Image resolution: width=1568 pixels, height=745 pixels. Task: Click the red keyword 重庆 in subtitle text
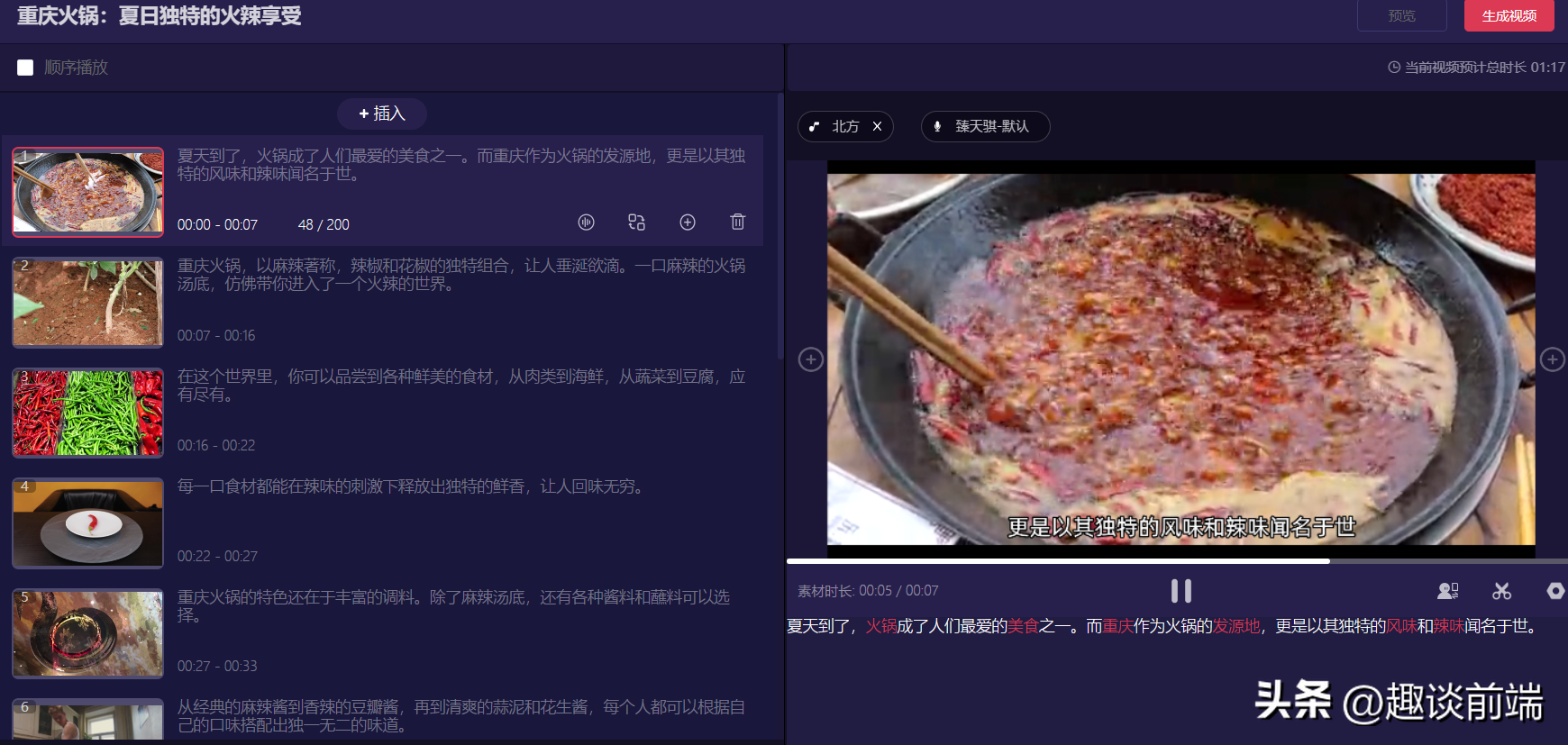[1118, 626]
